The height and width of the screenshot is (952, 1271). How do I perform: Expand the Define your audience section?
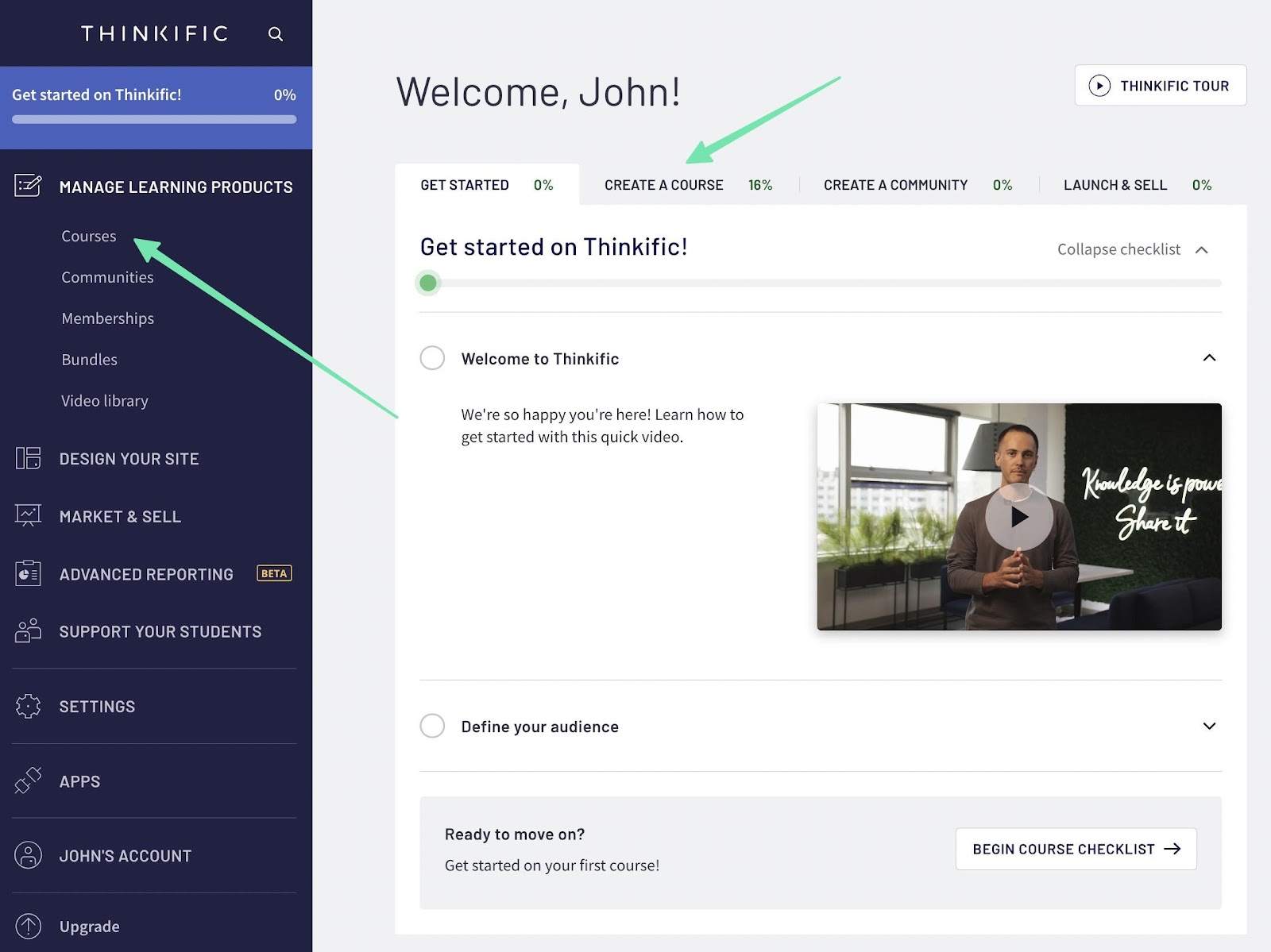click(1209, 726)
